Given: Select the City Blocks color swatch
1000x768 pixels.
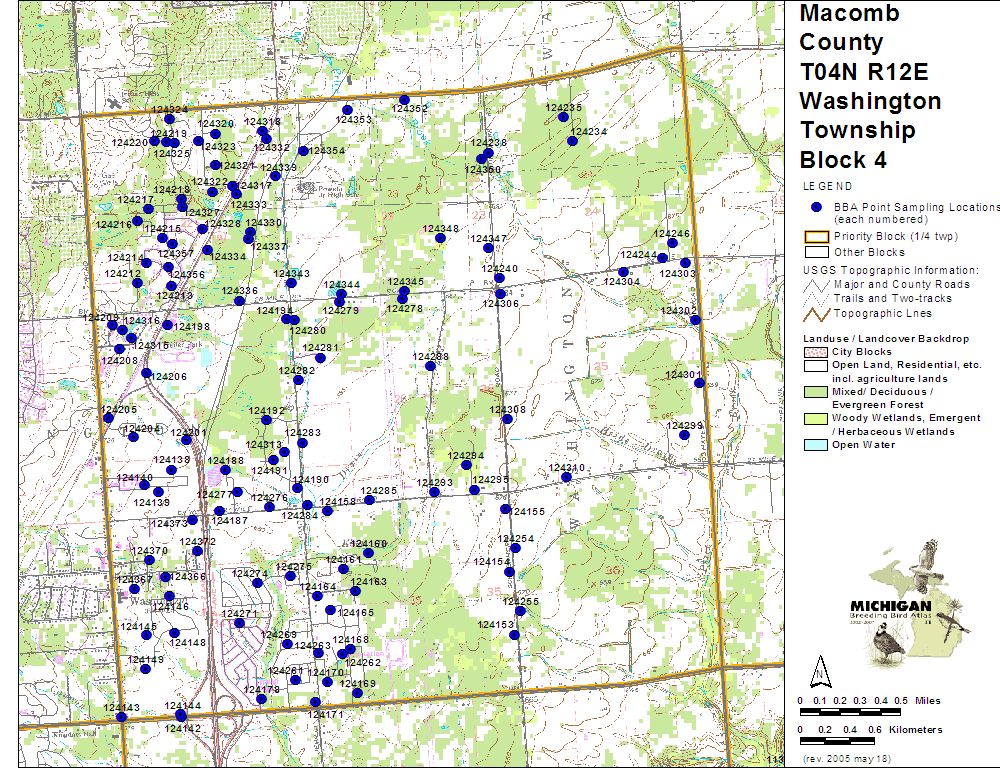Looking at the screenshot, I should (817, 352).
